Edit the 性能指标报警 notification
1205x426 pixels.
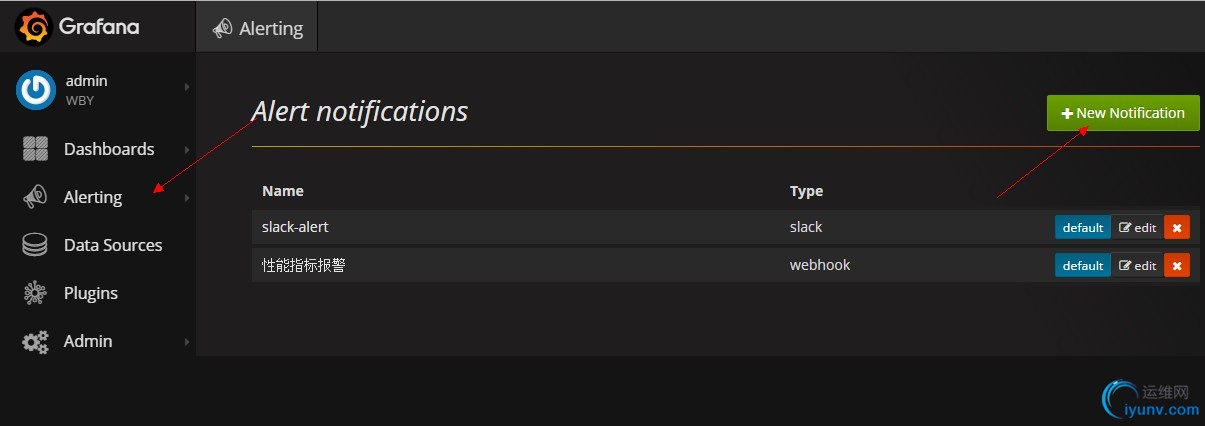tap(1137, 266)
